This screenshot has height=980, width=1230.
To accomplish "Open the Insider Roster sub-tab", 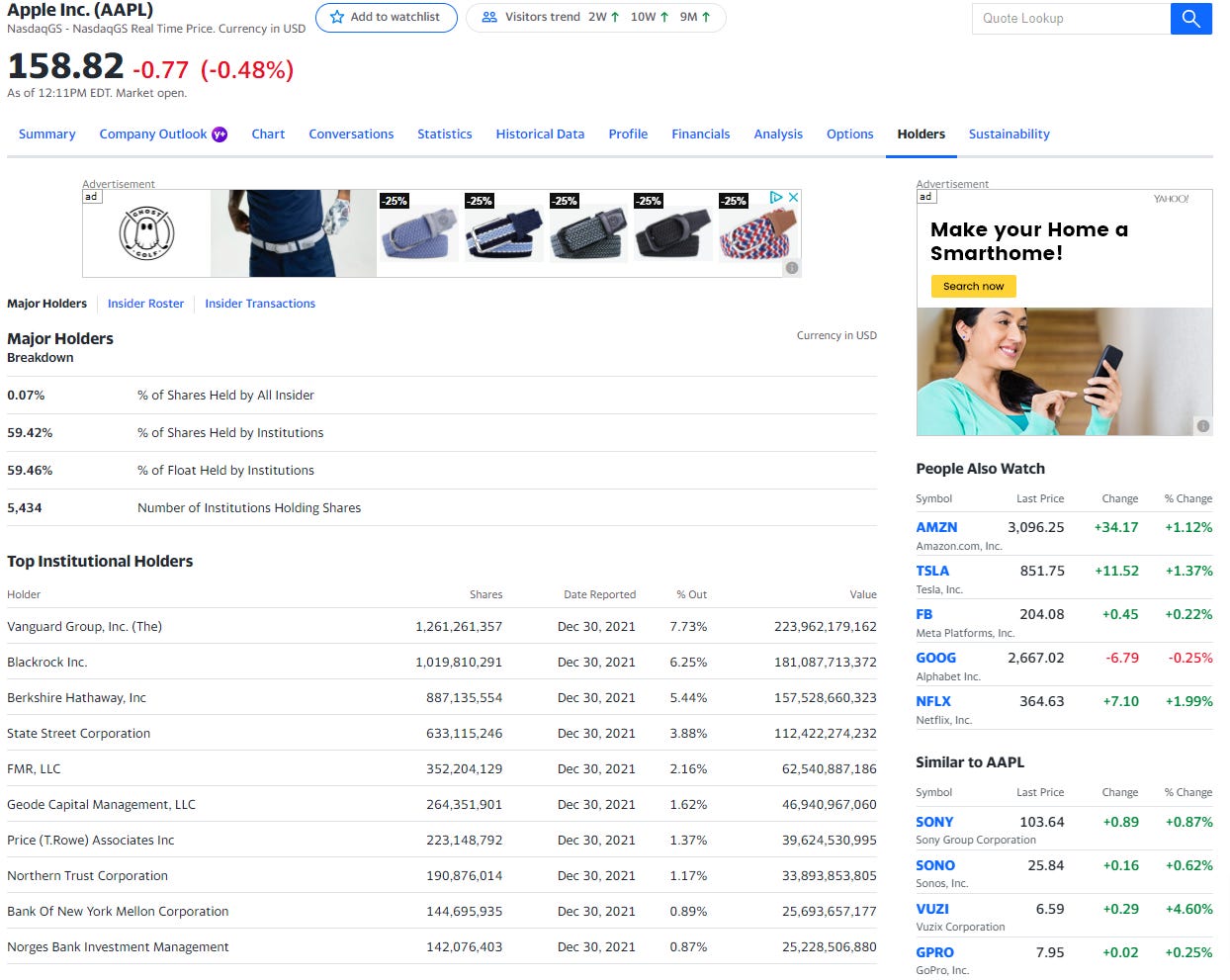I will tap(145, 304).
